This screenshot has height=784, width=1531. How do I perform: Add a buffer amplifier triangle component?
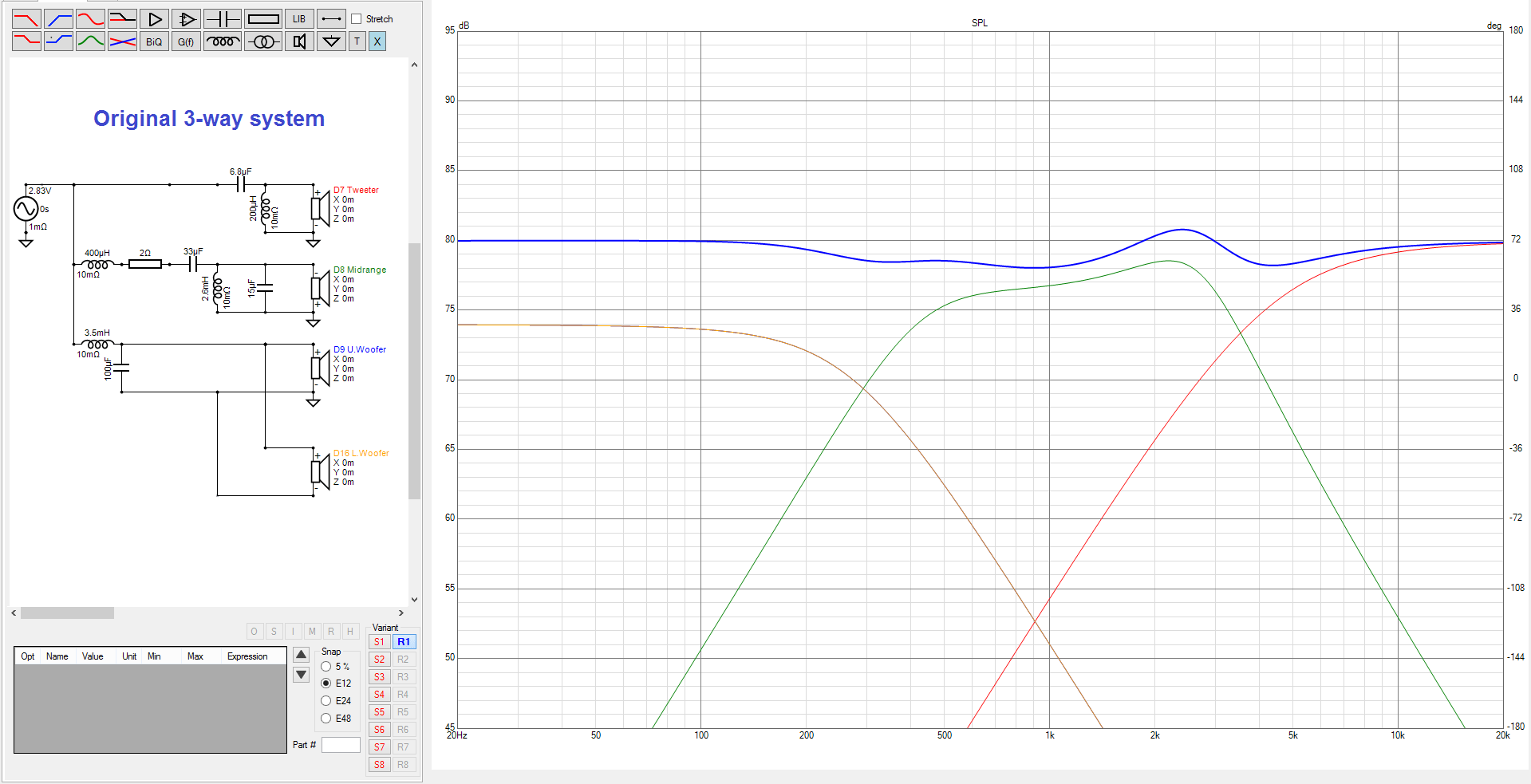tap(155, 19)
